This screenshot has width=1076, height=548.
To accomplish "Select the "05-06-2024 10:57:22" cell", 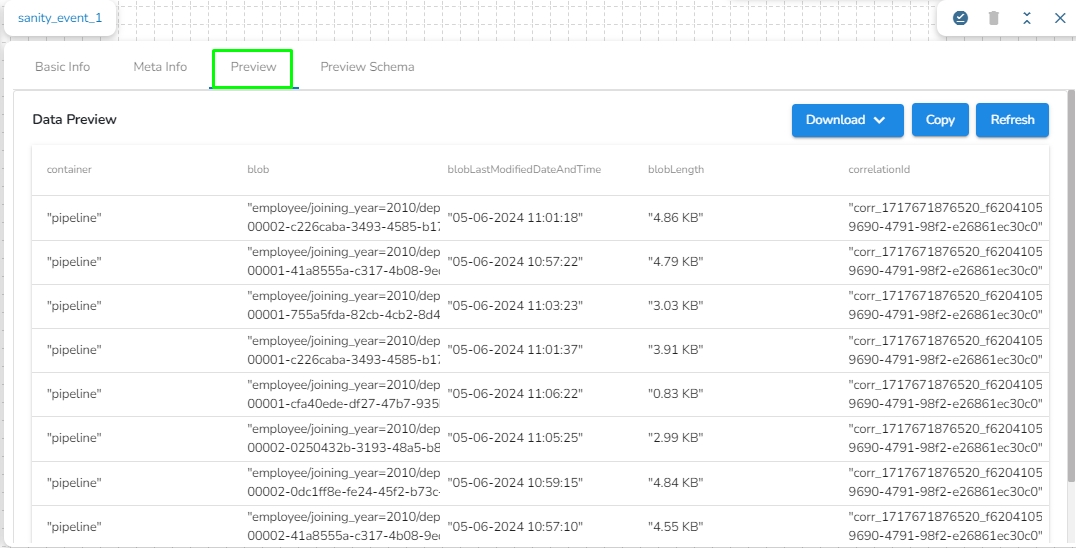I will point(515,262).
